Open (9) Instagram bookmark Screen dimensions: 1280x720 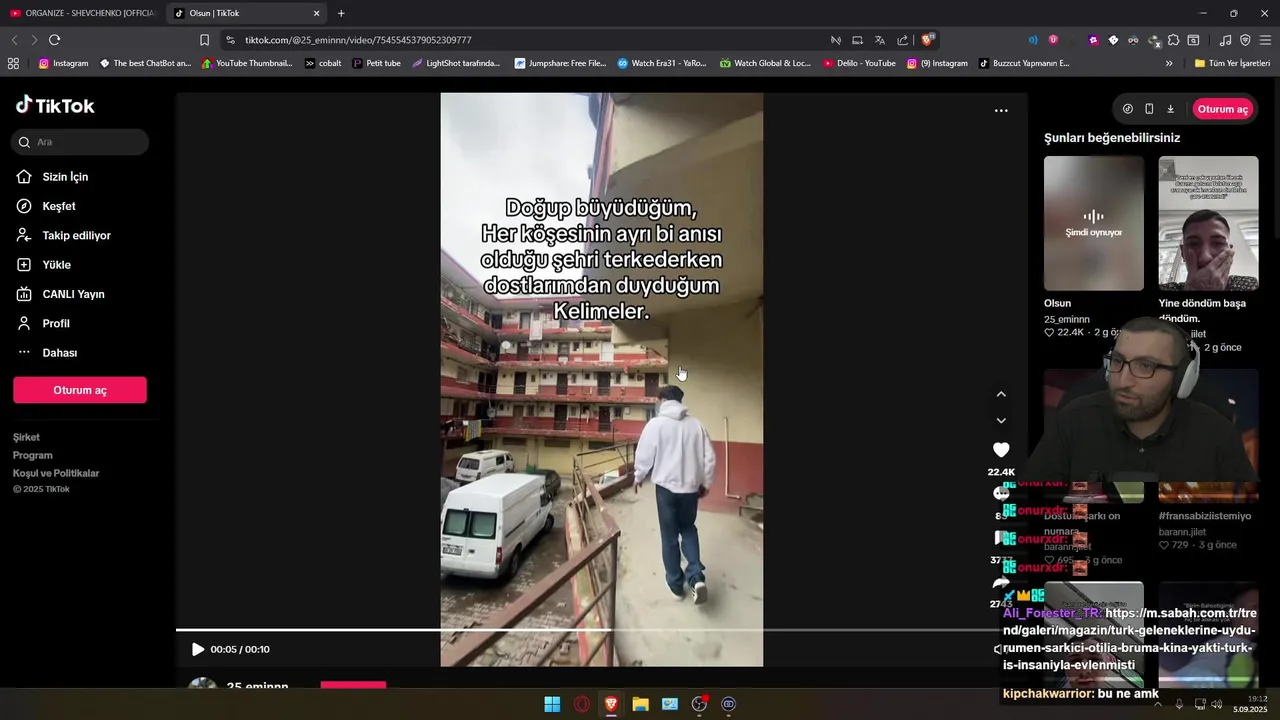[x=937, y=63]
